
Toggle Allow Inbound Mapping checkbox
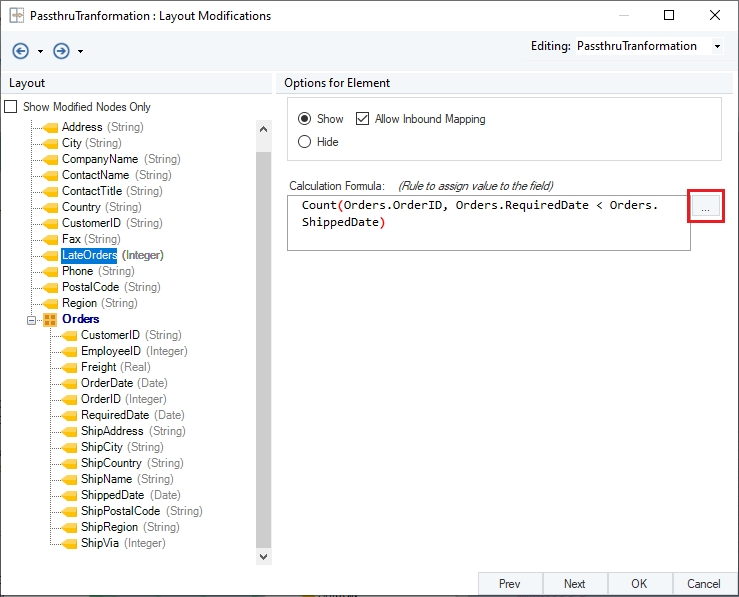point(362,119)
